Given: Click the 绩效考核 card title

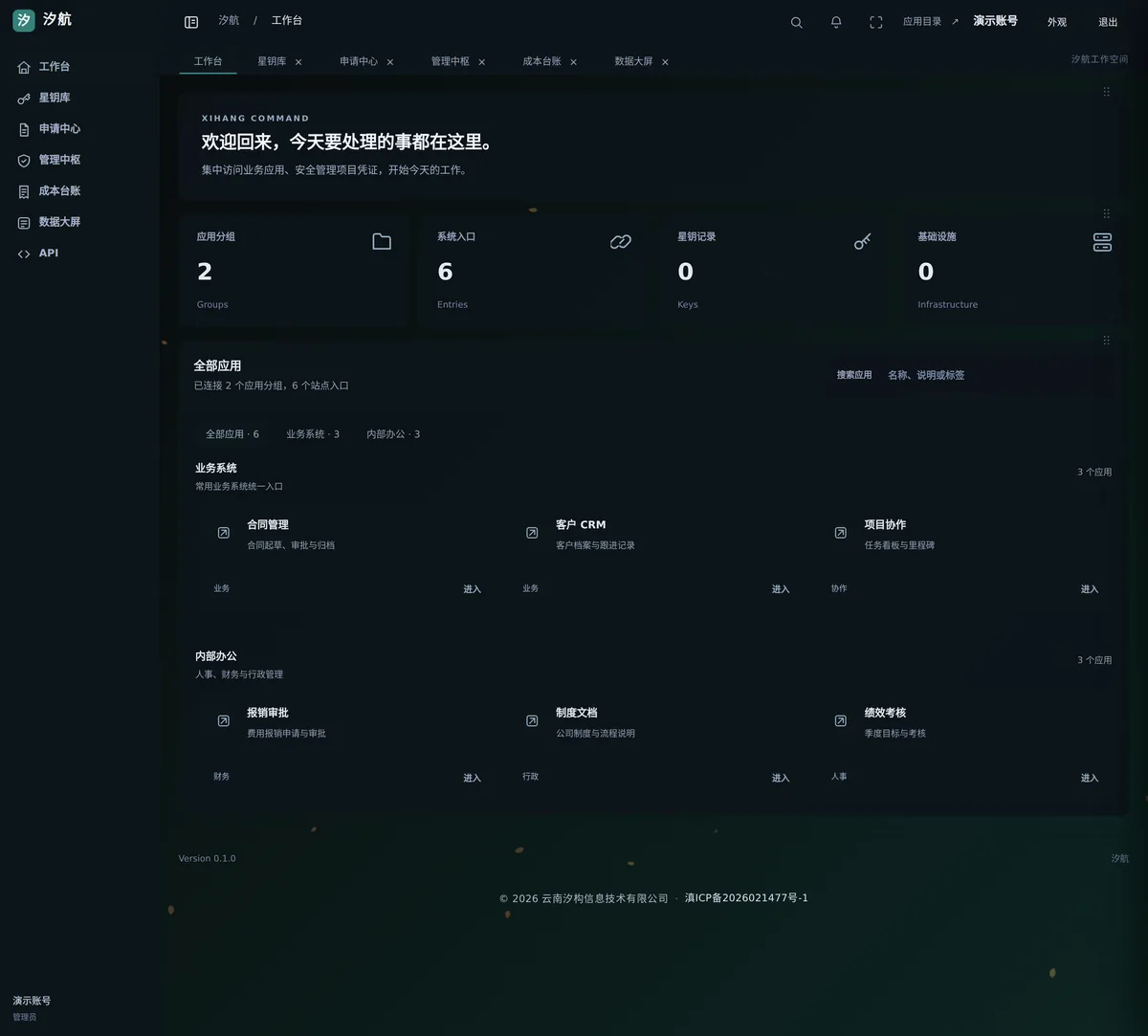Looking at the screenshot, I should [885, 714].
